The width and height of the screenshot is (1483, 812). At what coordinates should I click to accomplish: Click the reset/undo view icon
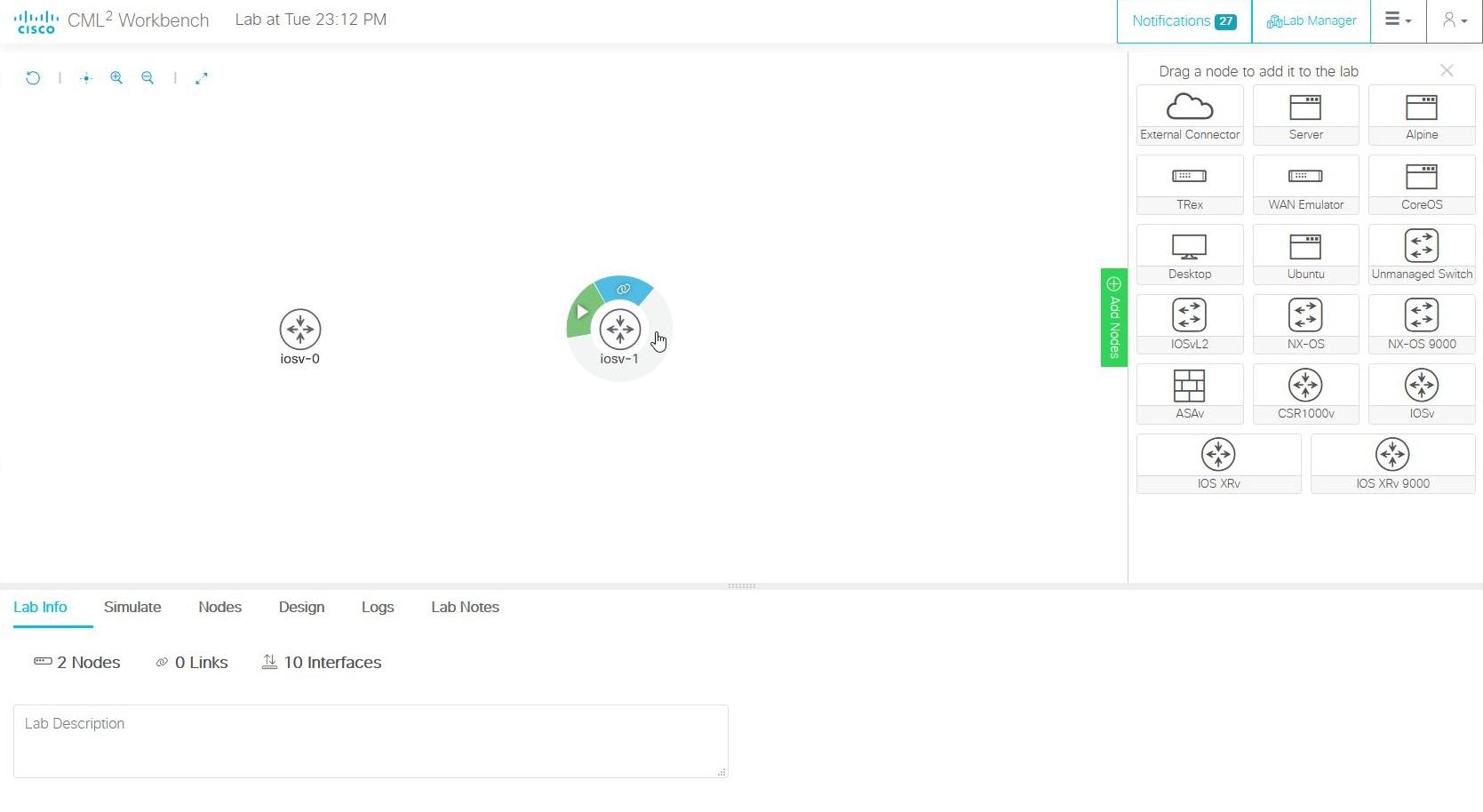33,78
